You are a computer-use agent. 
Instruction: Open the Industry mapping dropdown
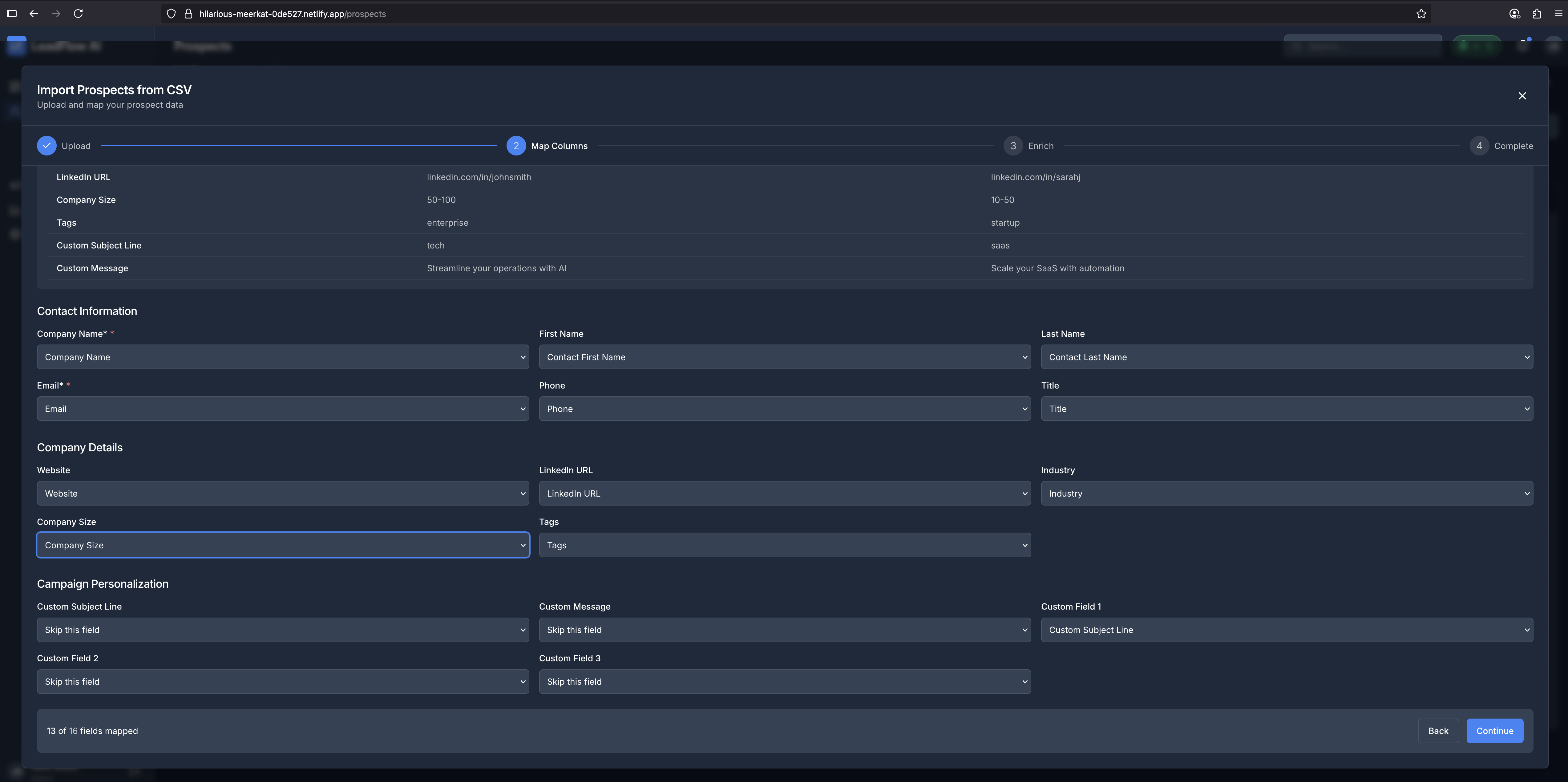click(x=1286, y=494)
